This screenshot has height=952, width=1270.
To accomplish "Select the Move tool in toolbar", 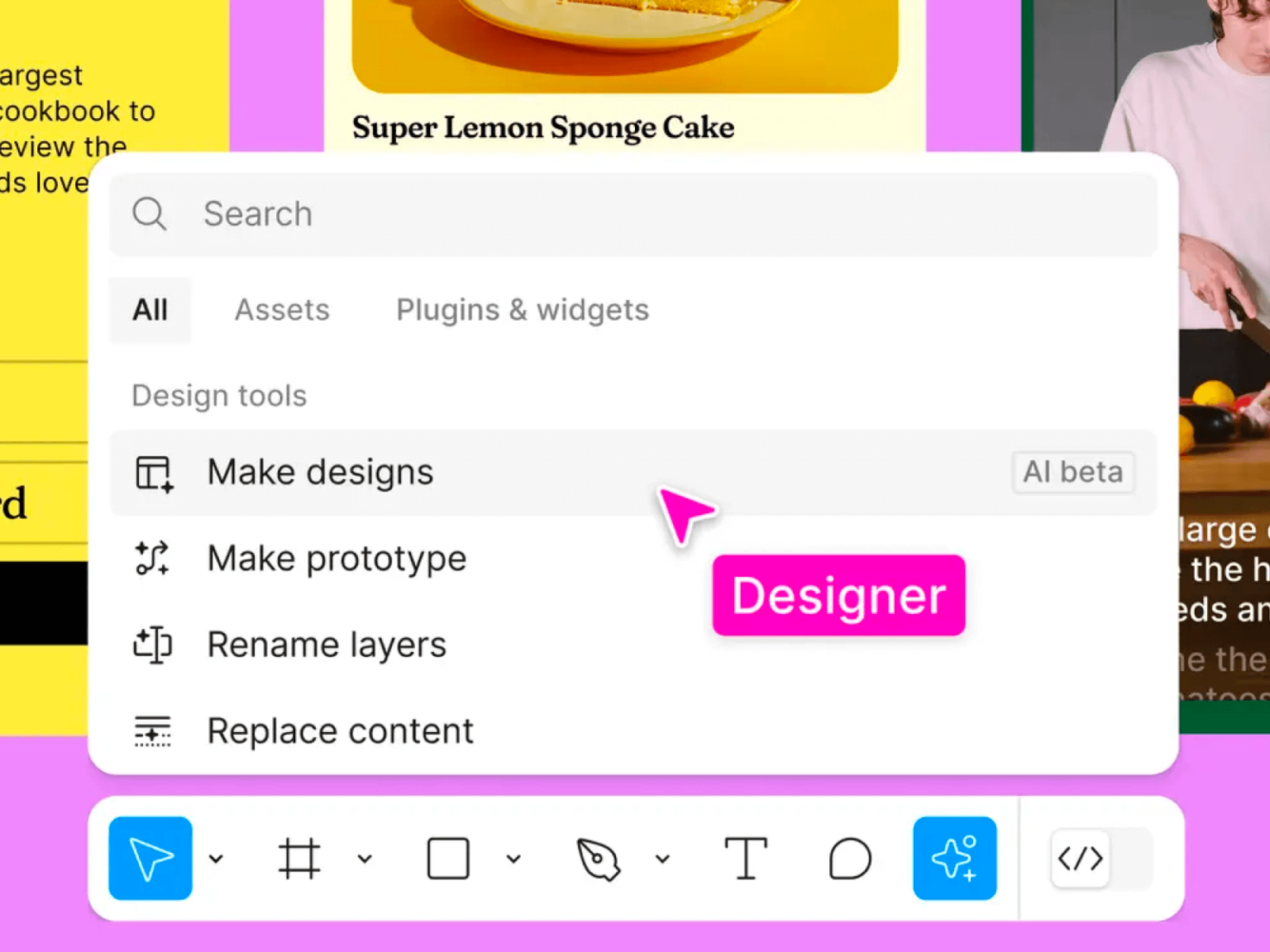I will pyautogui.click(x=150, y=859).
